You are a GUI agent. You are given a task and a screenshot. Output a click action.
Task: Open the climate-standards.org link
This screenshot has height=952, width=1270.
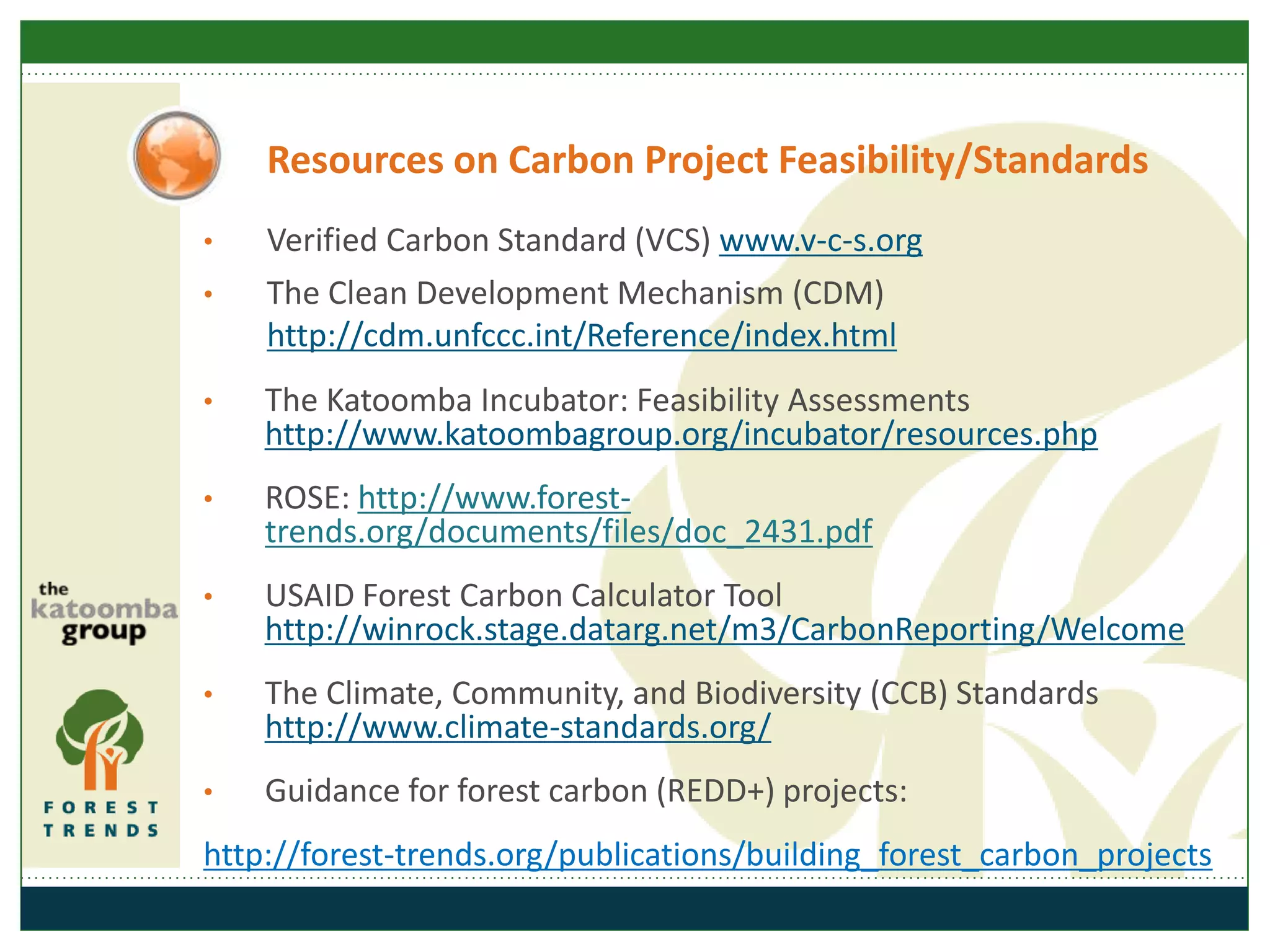(x=518, y=727)
